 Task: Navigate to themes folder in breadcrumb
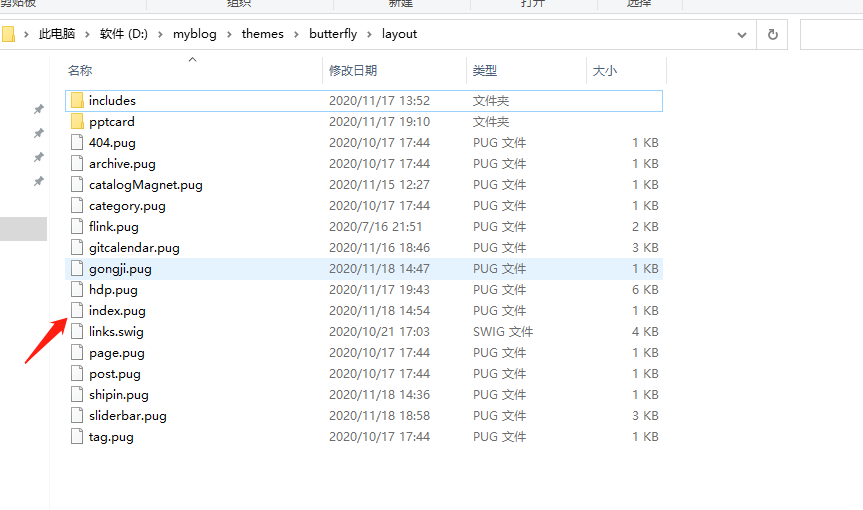click(x=263, y=34)
